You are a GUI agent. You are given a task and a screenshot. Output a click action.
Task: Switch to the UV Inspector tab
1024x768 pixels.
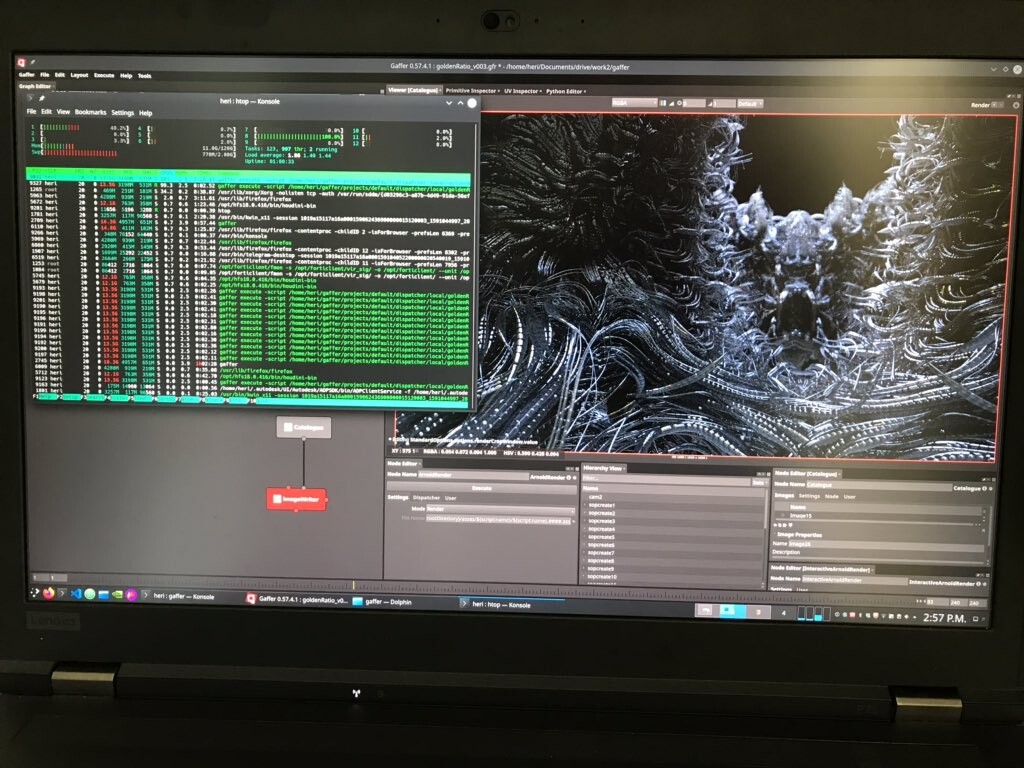(522, 91)
